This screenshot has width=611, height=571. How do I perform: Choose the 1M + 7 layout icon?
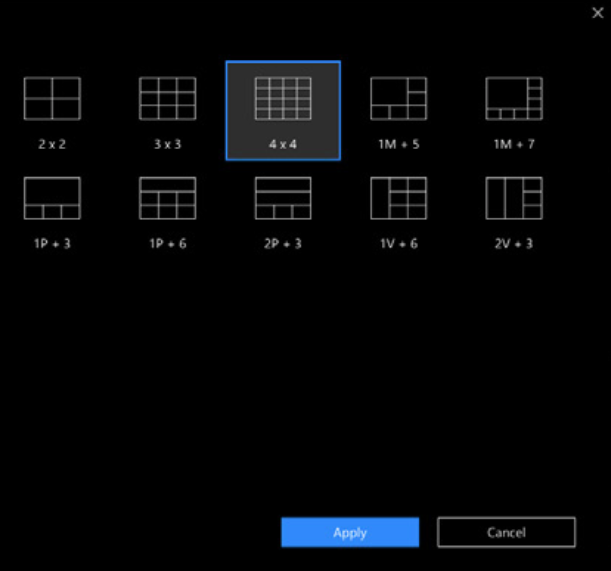[514, 99]
